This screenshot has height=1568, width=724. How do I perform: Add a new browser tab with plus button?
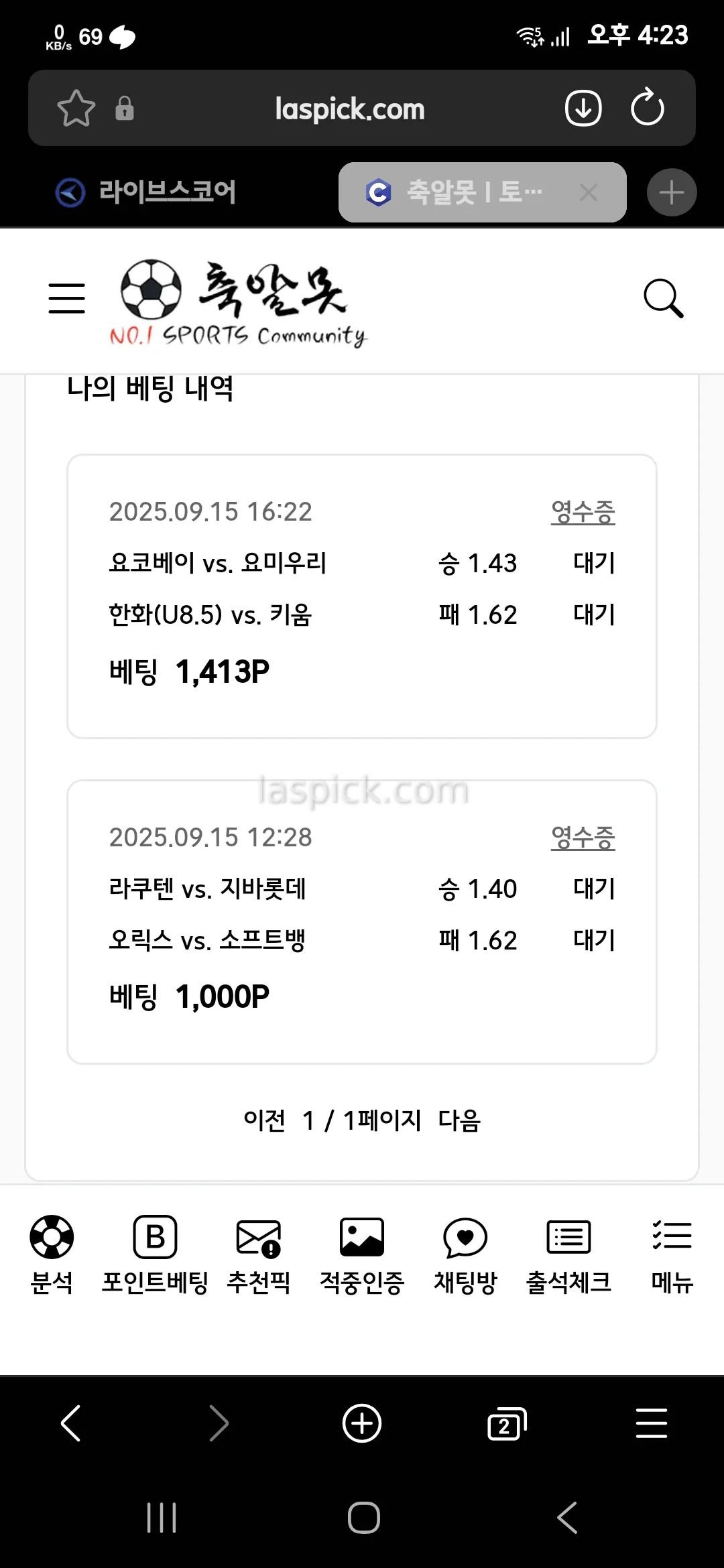click(x=672, y=193)
